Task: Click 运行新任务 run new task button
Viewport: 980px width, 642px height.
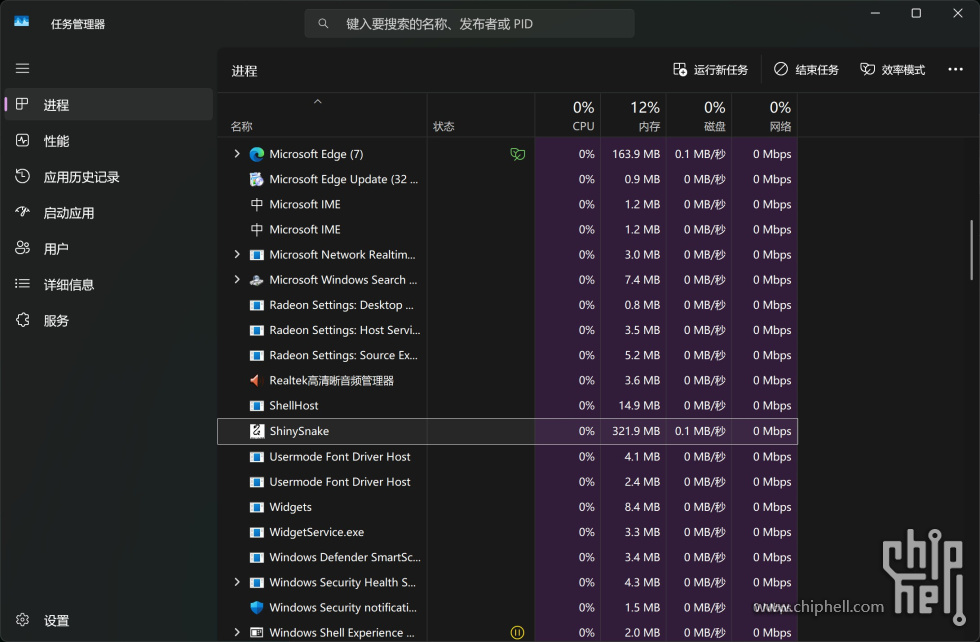Action: (x=710, y=70)
